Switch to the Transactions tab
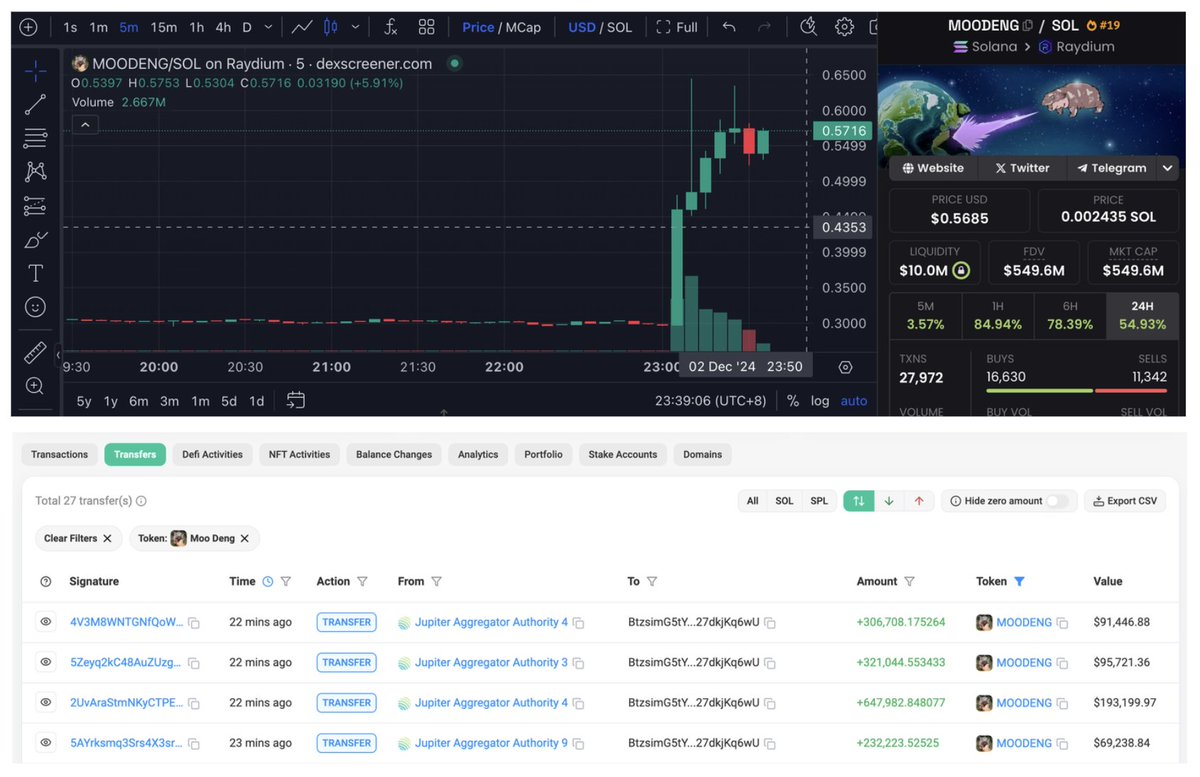This screenshot has height=777, width=1200. [x=59, y=454]
